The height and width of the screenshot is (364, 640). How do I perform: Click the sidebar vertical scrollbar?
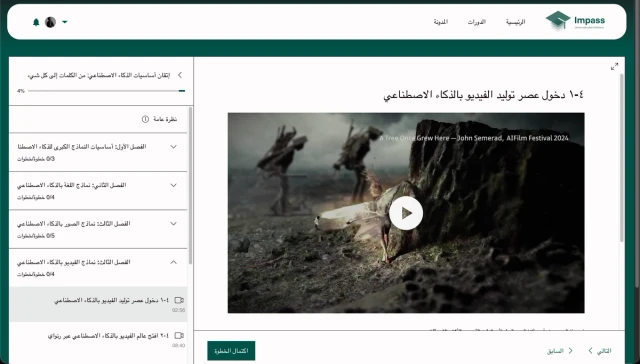tap(190, 186)
